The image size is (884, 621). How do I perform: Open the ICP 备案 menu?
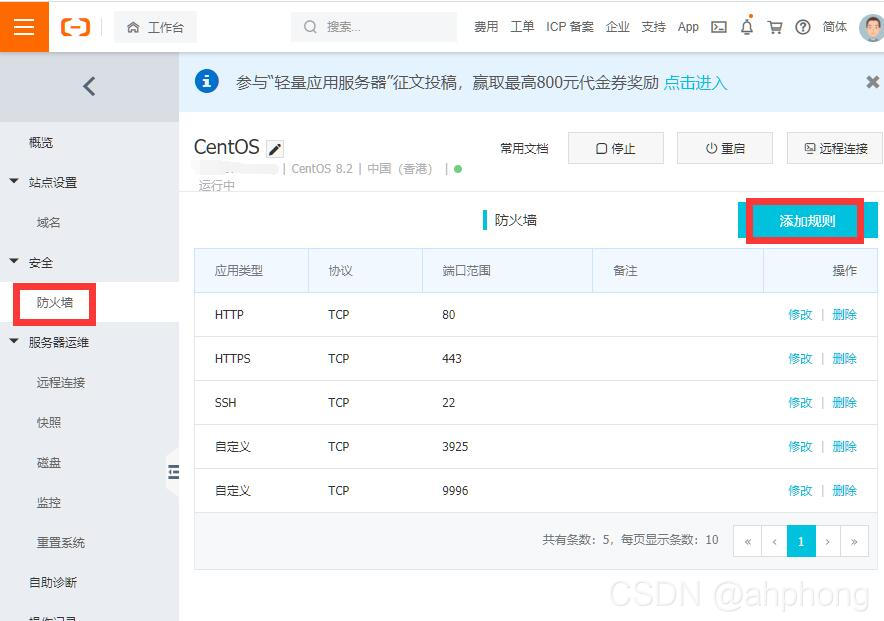click(x=569, y=26)
